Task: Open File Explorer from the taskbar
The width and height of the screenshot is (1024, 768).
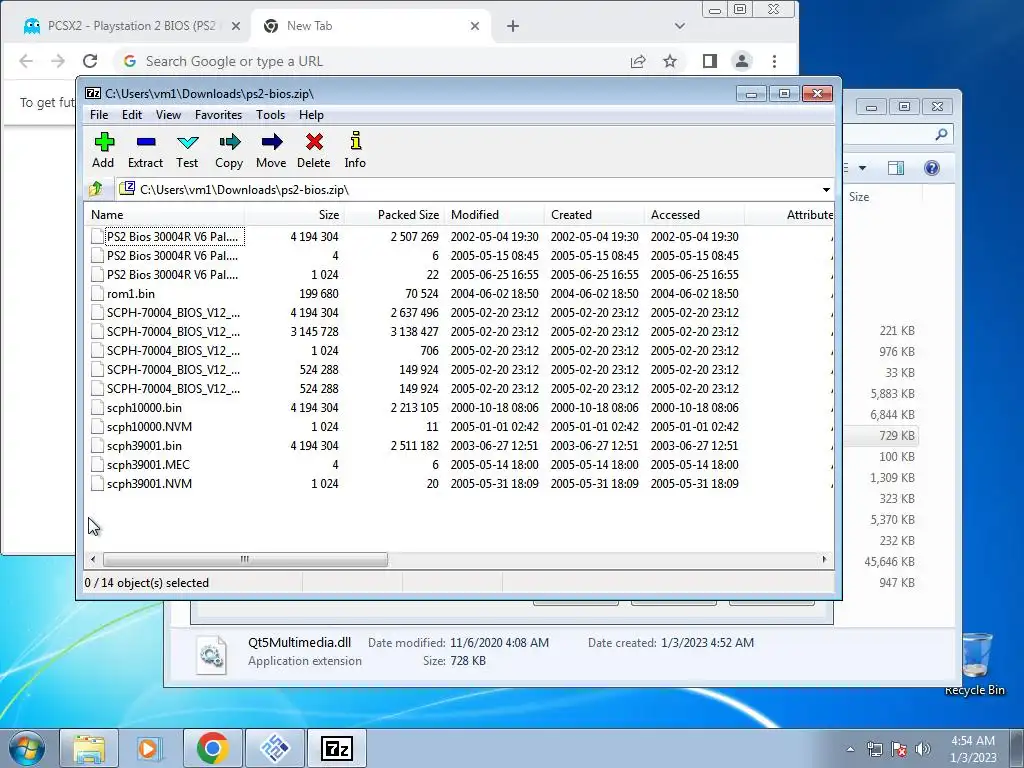Action: pos(89,748)
